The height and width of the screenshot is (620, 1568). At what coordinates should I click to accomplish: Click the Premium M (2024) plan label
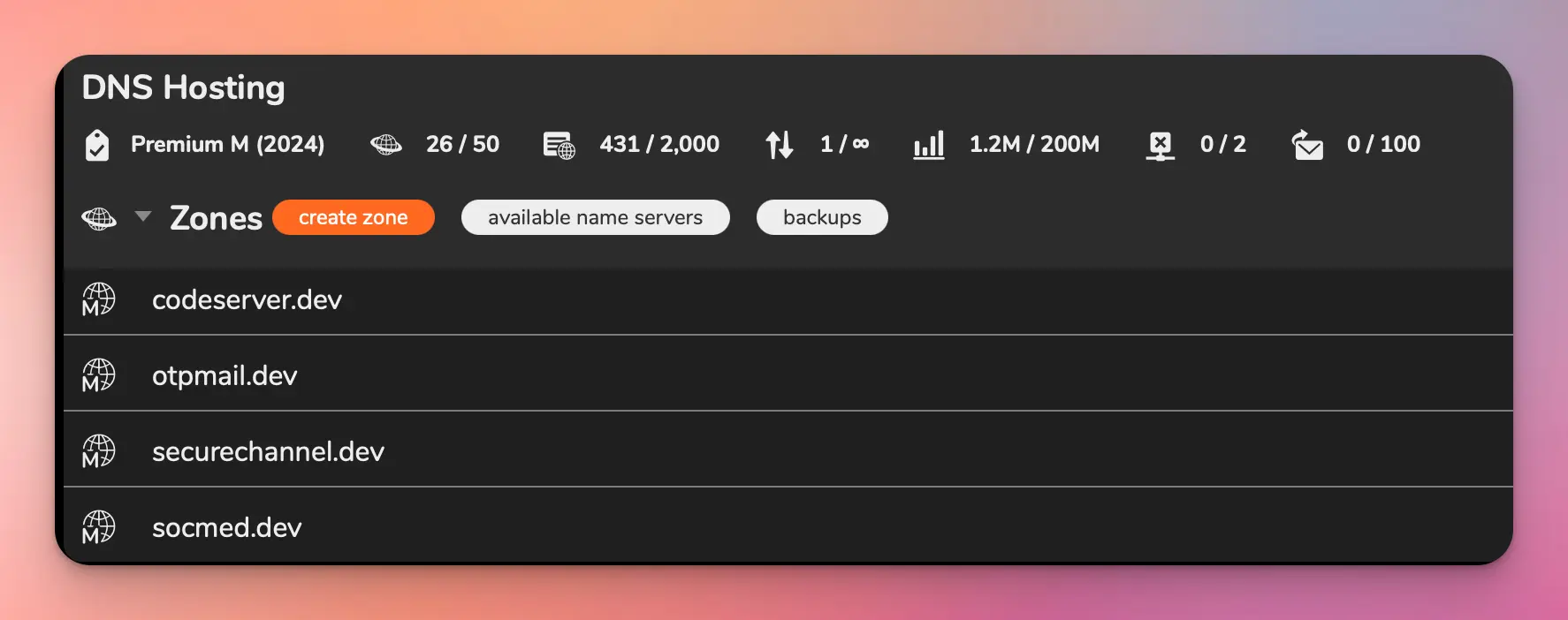[227, 144]
